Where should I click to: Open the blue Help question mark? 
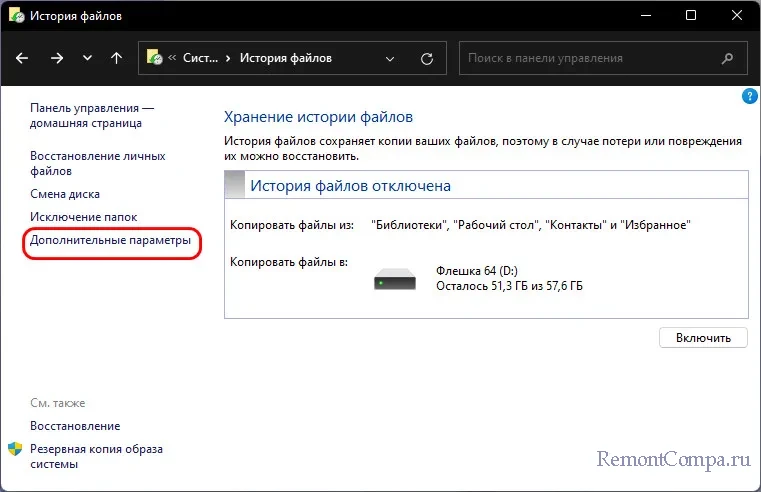[749, 97]
